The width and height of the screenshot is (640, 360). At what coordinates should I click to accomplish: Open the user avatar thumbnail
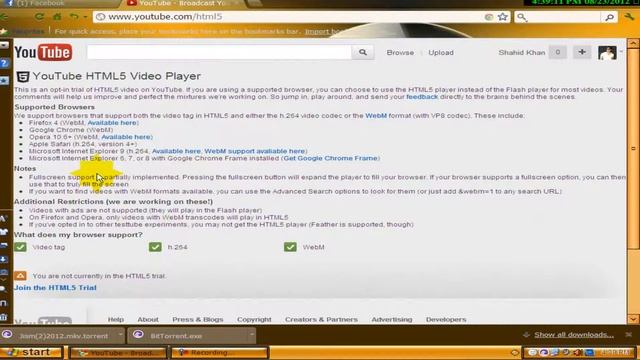pyautogui.click(x=607, y=53)
